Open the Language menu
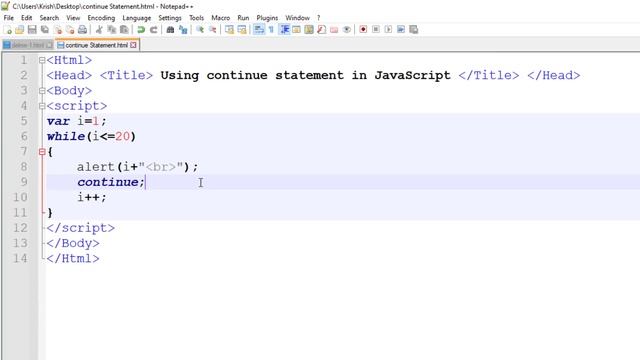Screen dimensions: 640x360 coord(137,18)
